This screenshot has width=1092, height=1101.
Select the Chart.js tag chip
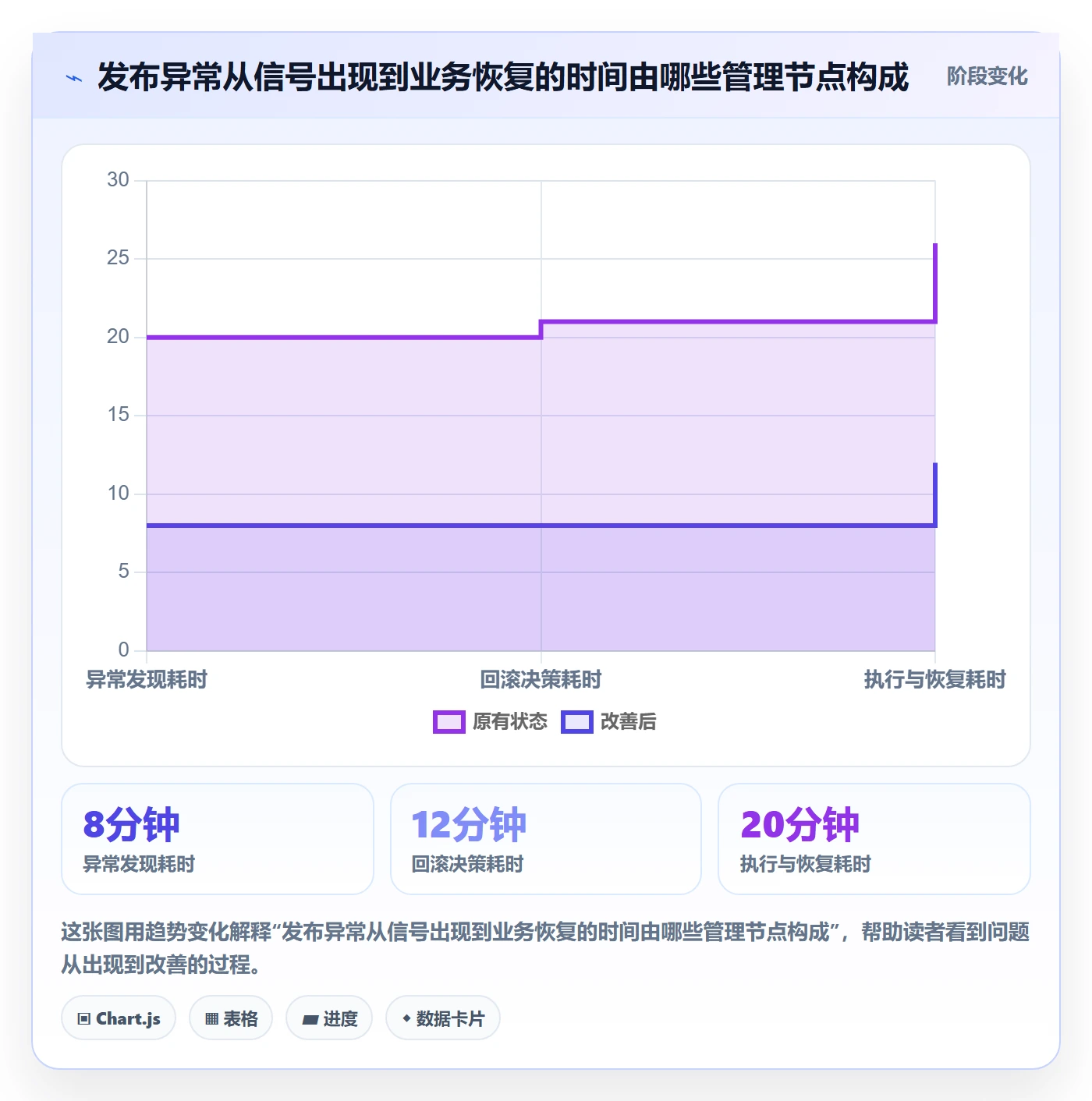pyautogui.click(x=119, y=1018)
